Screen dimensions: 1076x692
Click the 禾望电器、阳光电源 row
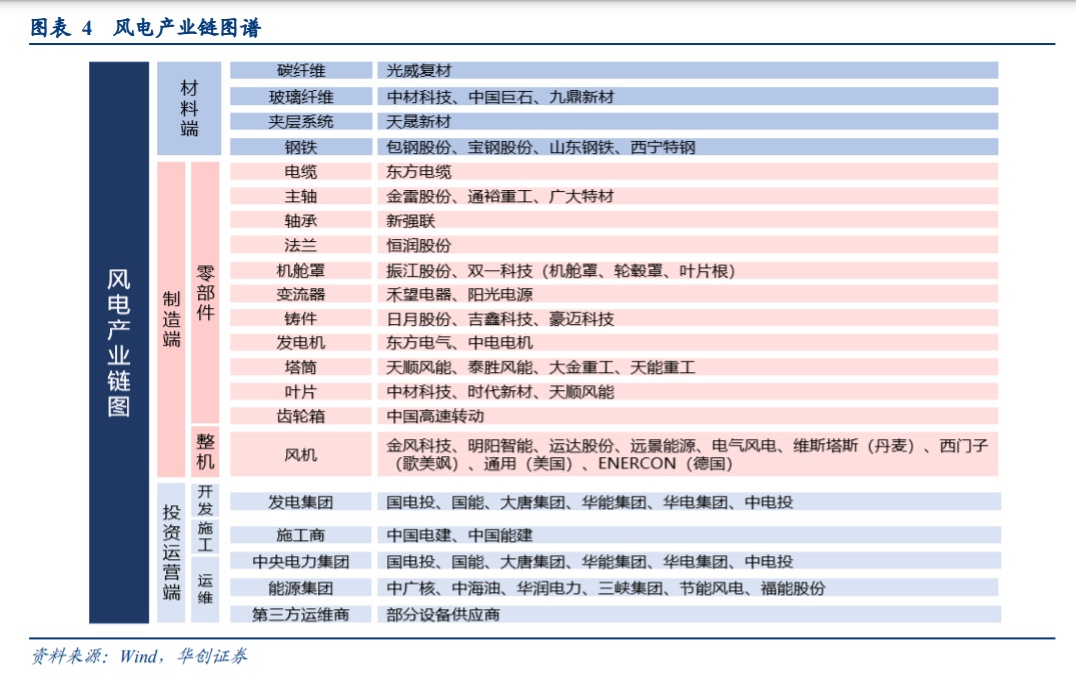pos(688,294)
